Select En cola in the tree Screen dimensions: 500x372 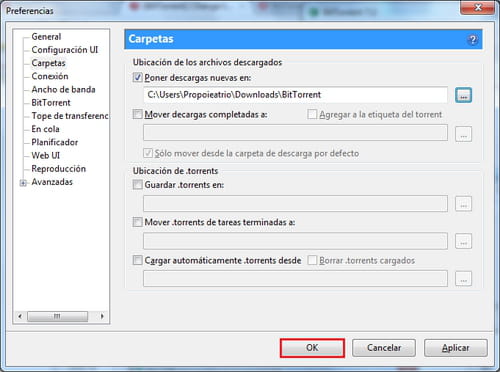[x=45, y=129]
